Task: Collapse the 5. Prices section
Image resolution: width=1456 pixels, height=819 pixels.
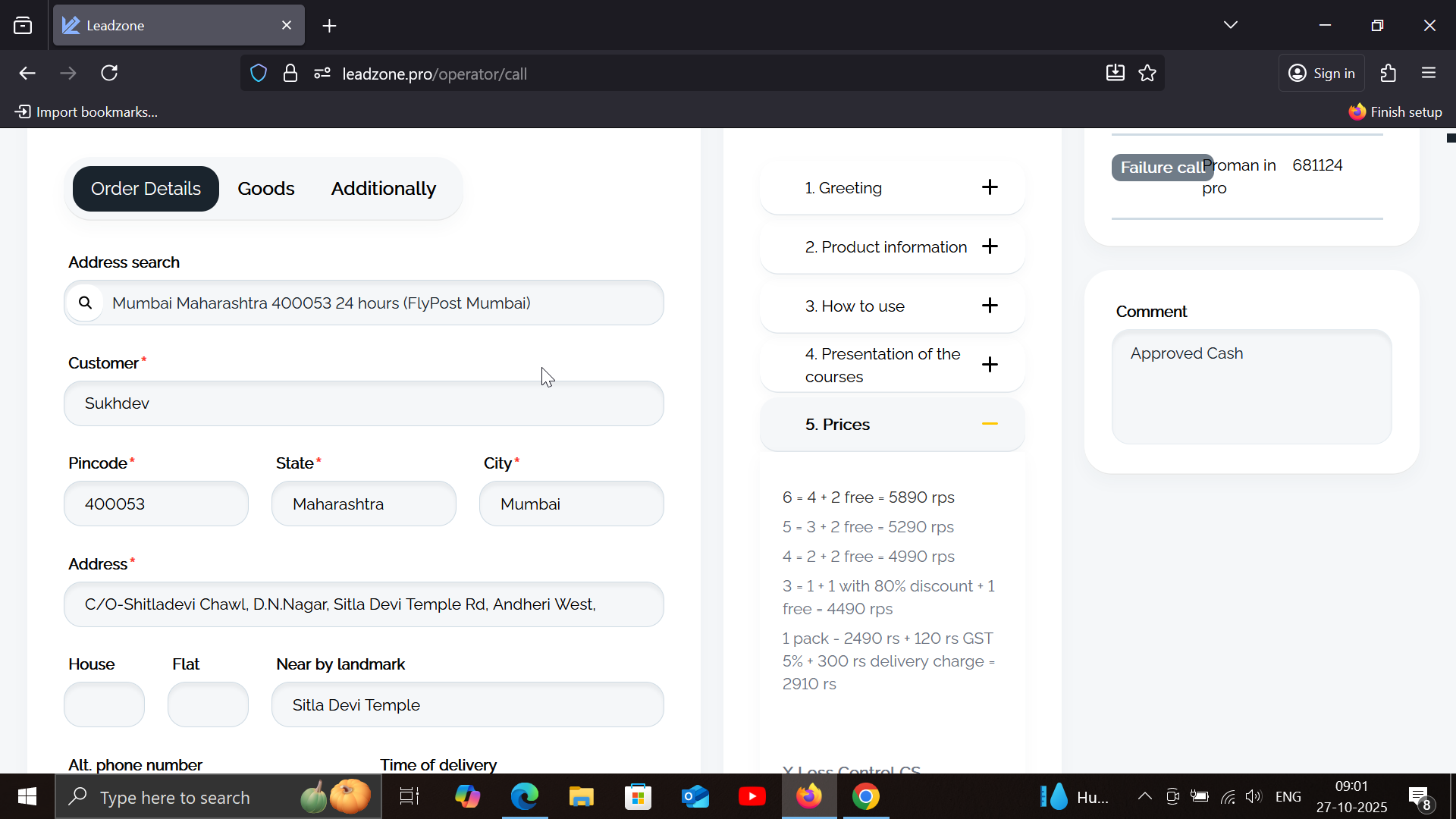Action: tap(989, 424)
